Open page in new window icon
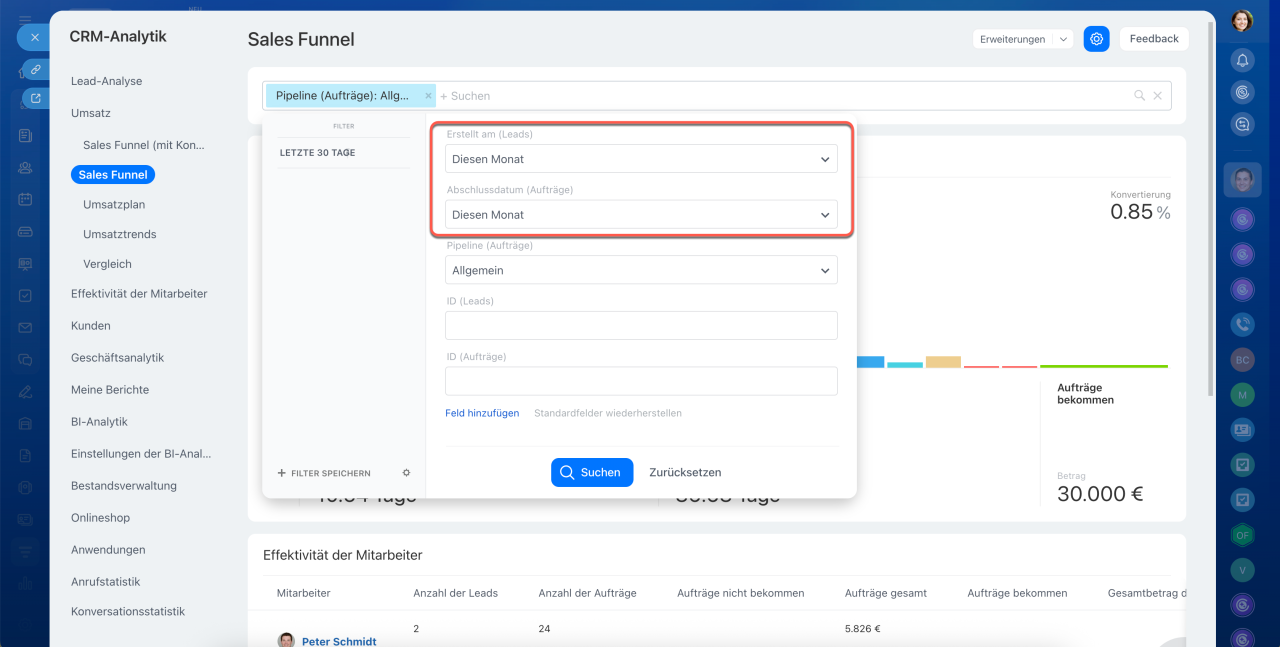Viewport: 1280px width, 647px height. click(x=36, y=98)
